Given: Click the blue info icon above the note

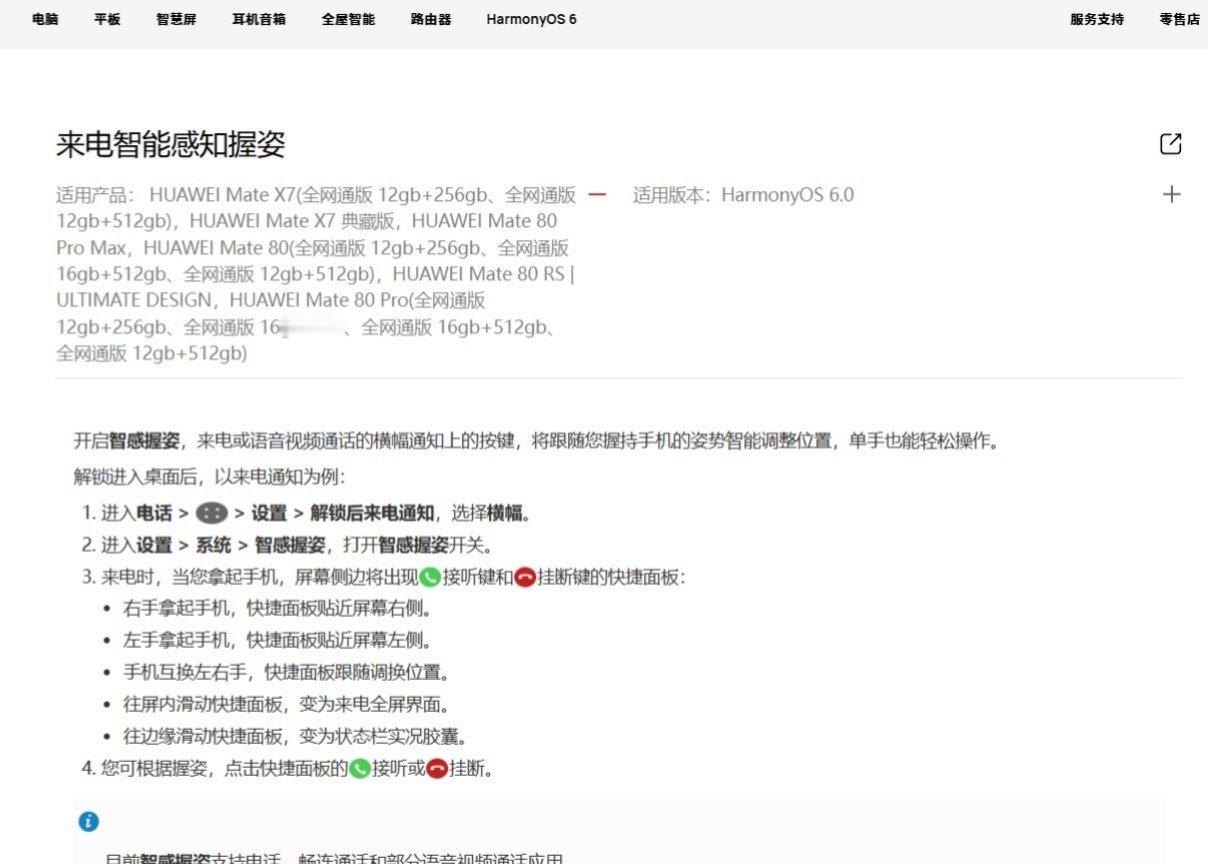Looking at the screenshot, I should (x=89, y=821).
